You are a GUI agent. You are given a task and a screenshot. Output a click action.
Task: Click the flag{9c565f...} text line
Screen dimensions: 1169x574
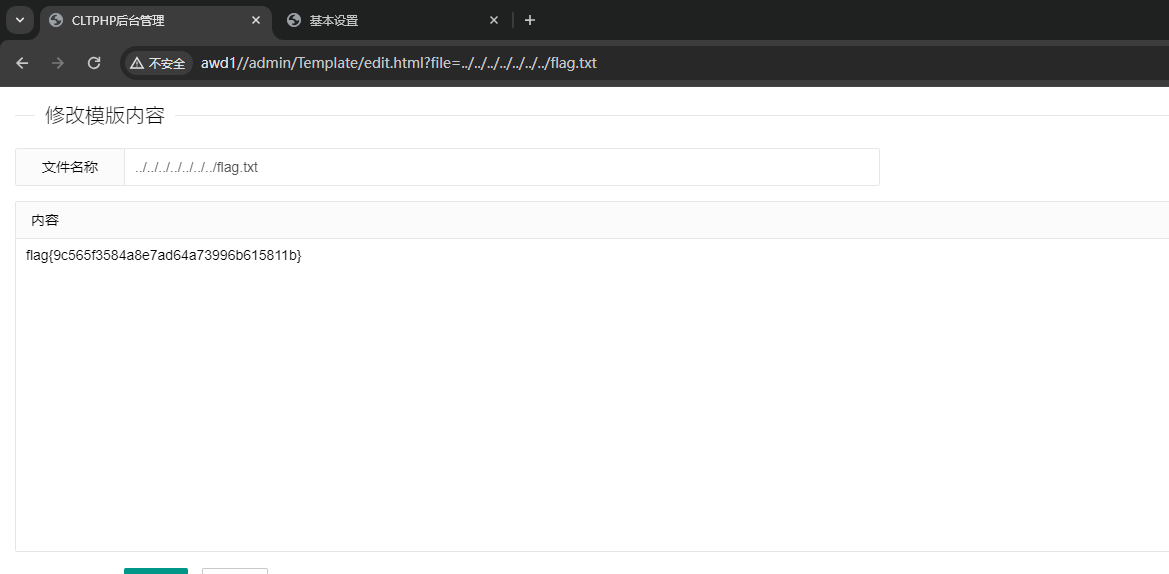pos(163,256)
